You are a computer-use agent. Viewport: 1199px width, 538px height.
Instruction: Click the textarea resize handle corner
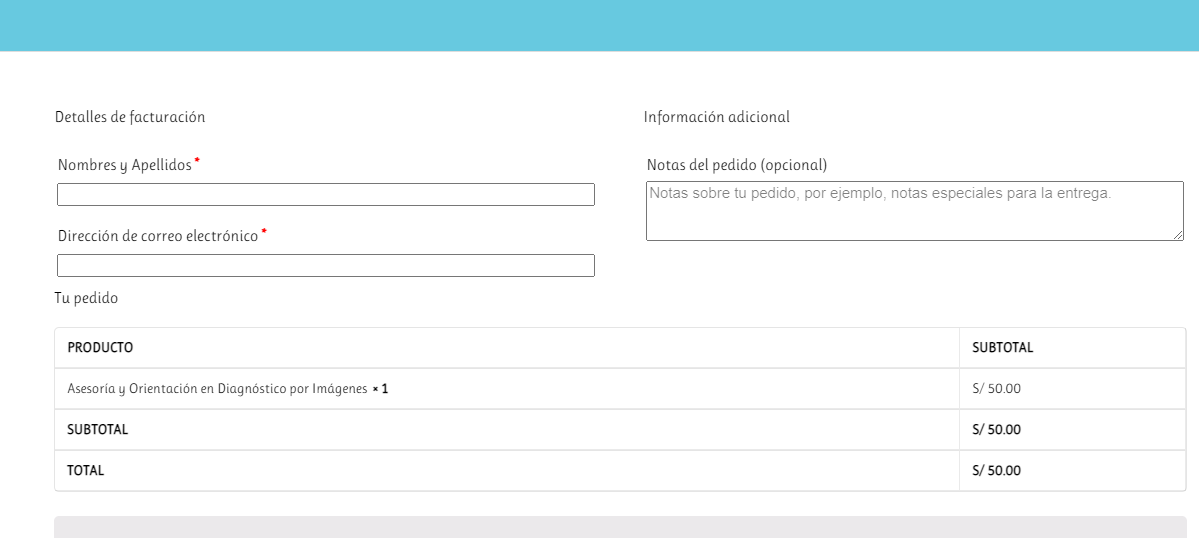coord(1178,235)
